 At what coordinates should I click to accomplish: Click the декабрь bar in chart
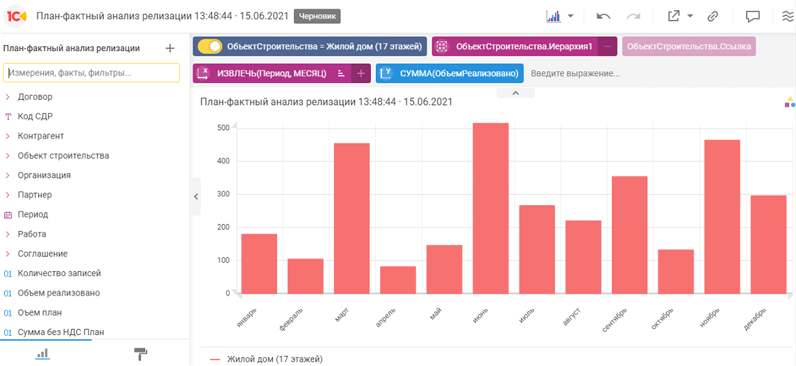click(769, 245)
